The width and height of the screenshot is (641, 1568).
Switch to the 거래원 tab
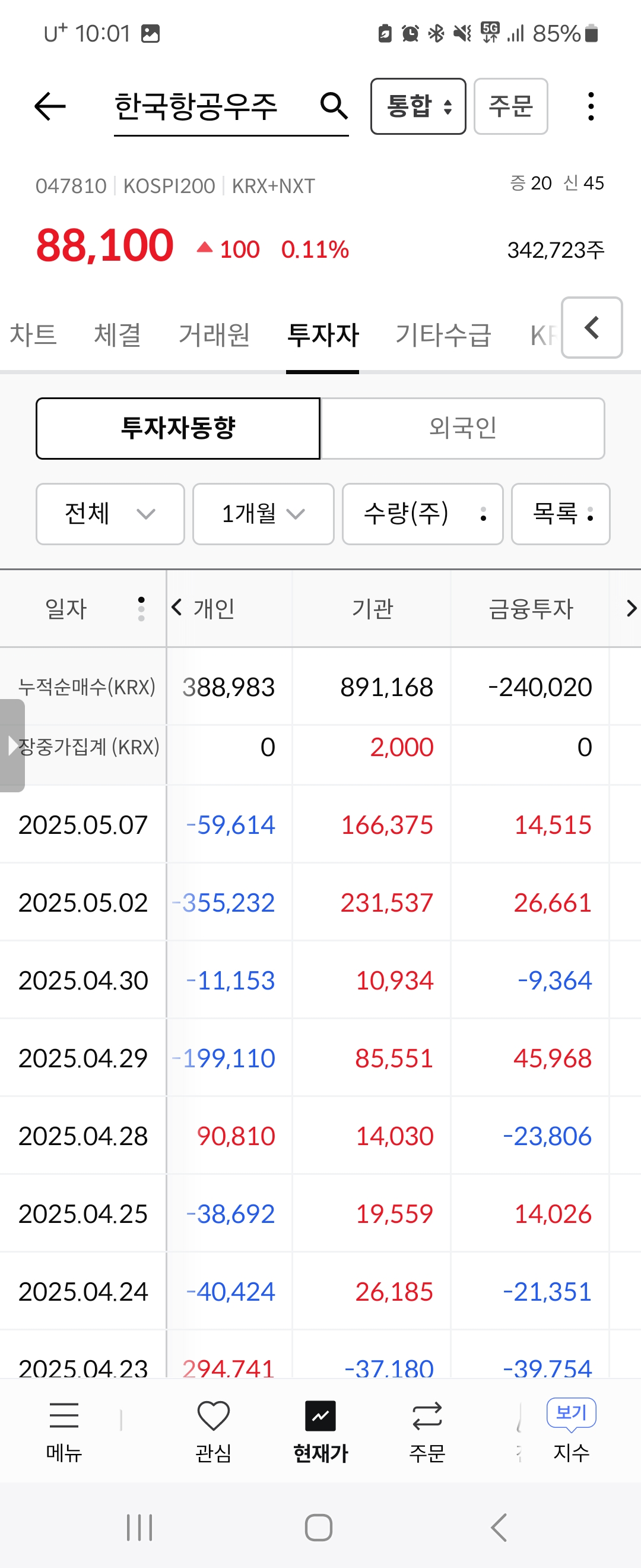point(214,334)
